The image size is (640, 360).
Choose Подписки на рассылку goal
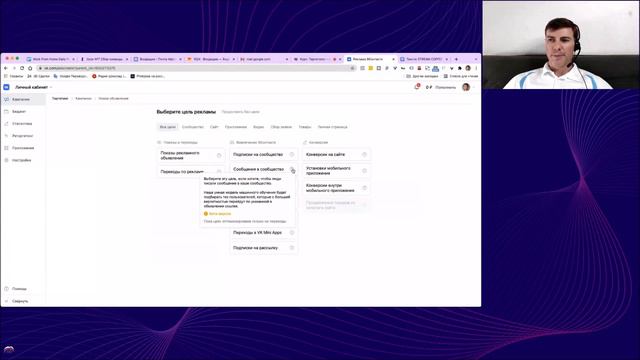tap(264, 248)
